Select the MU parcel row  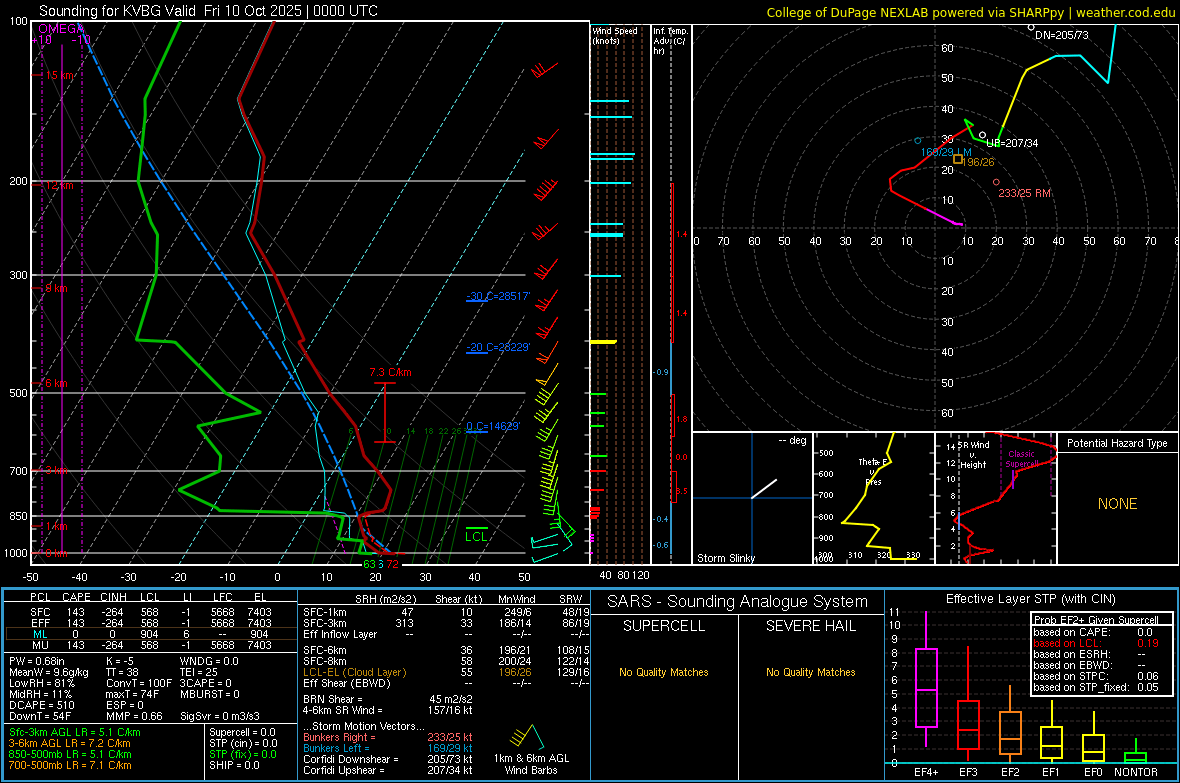coord(151,645)
